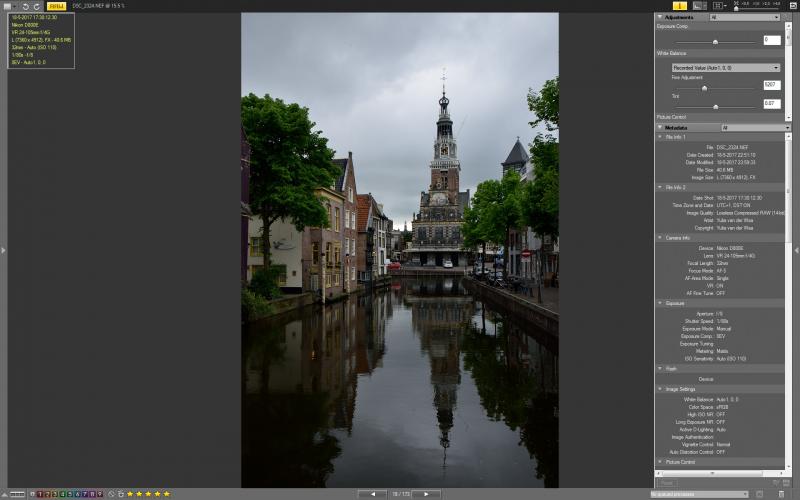Viewport: 800px width, 500px height.
Task: Click the Tint value field
Action: click(772, 103)
